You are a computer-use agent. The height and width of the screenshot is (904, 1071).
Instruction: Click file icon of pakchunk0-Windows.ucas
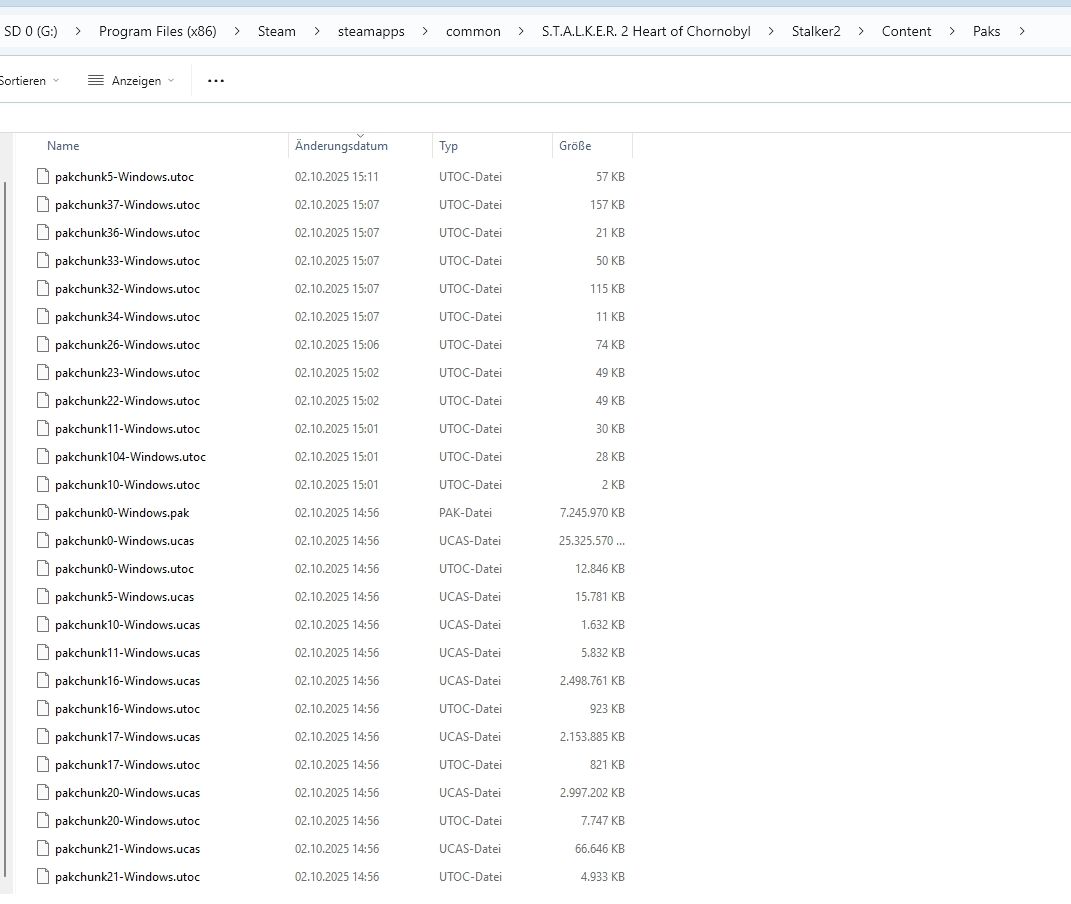coord(43,540)
